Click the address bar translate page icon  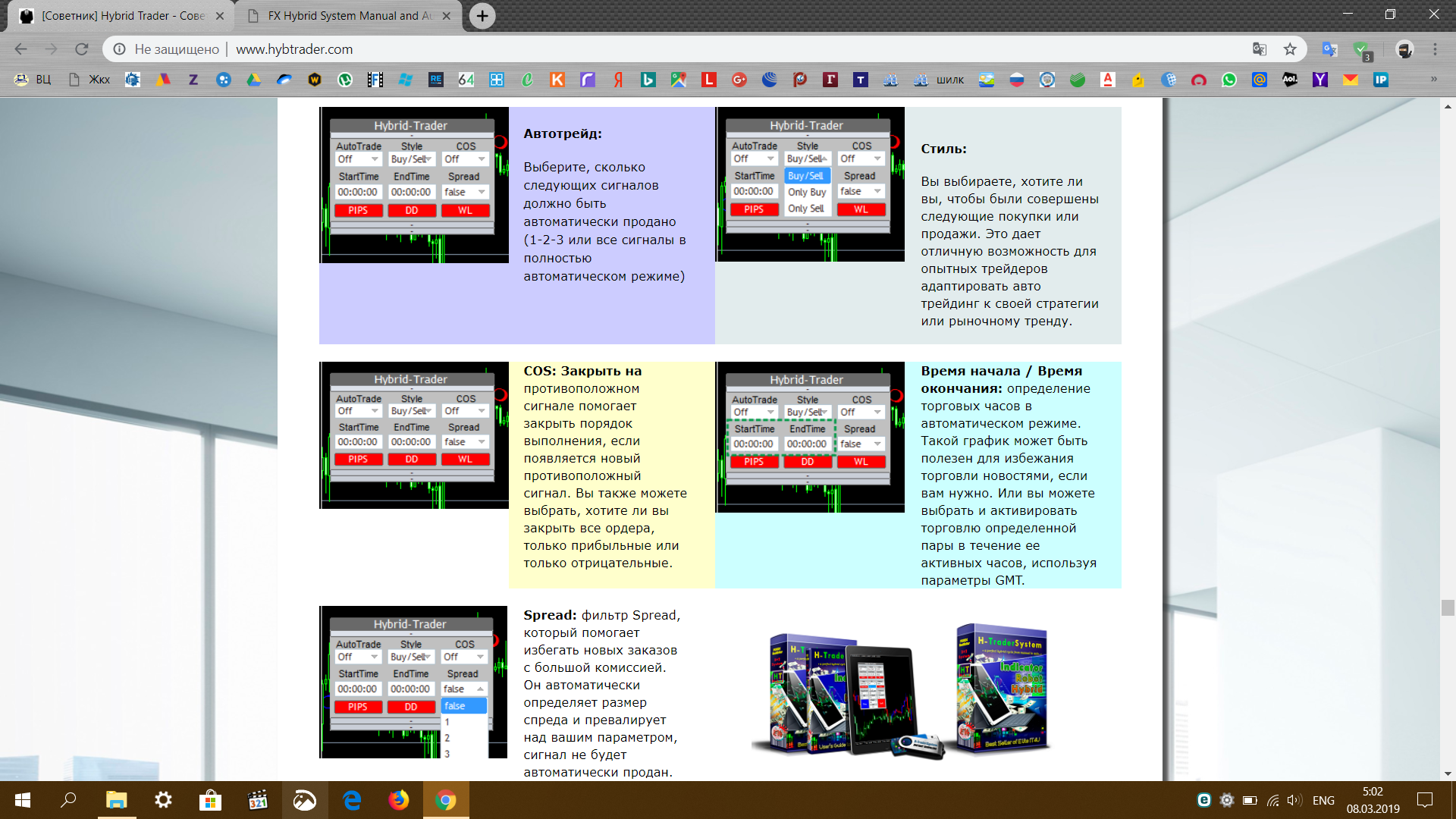pos(1260,49)
